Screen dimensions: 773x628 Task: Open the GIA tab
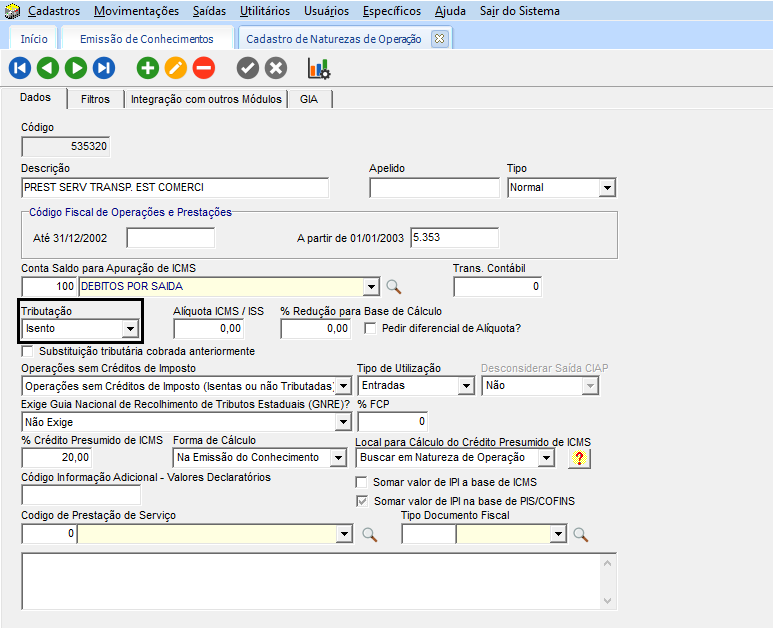pyautogui.click(x=309, y=99)
